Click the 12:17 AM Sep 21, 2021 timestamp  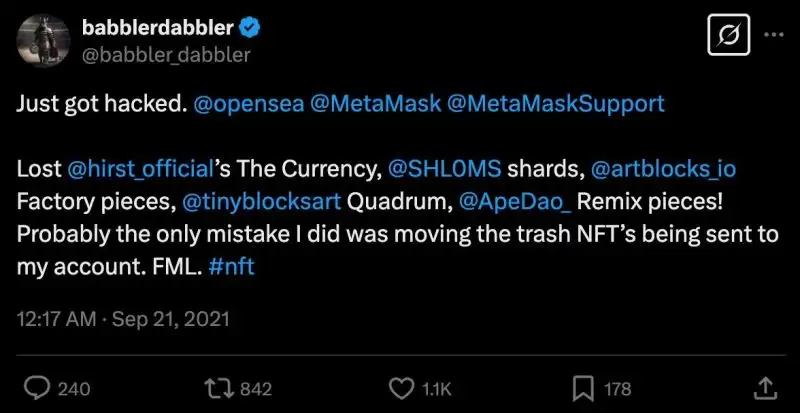pyautogui.click(x=123, y=320)
